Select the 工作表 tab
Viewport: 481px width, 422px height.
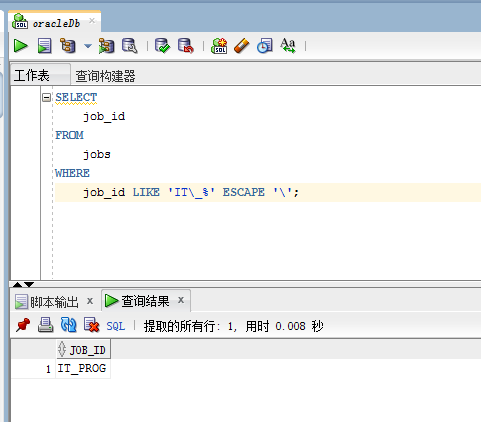click(32, 75)
